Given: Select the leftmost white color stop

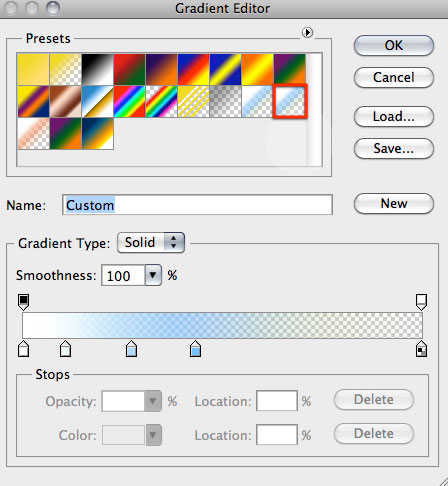Looking at the screenshot, I should [x=23, y=349].
